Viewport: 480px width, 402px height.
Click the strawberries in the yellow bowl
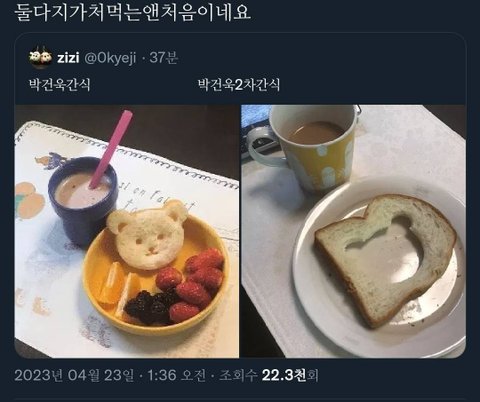[x=192, y=283]
